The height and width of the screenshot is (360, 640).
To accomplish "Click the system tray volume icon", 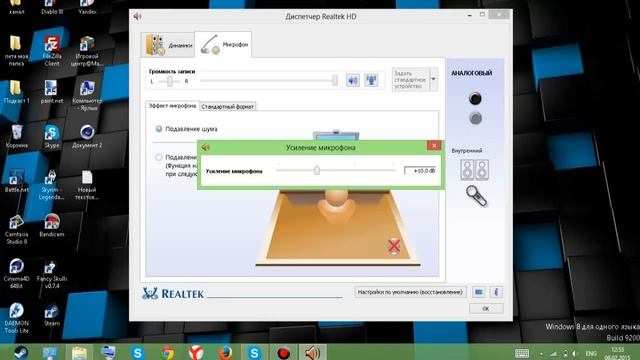I will coord(575,353).
